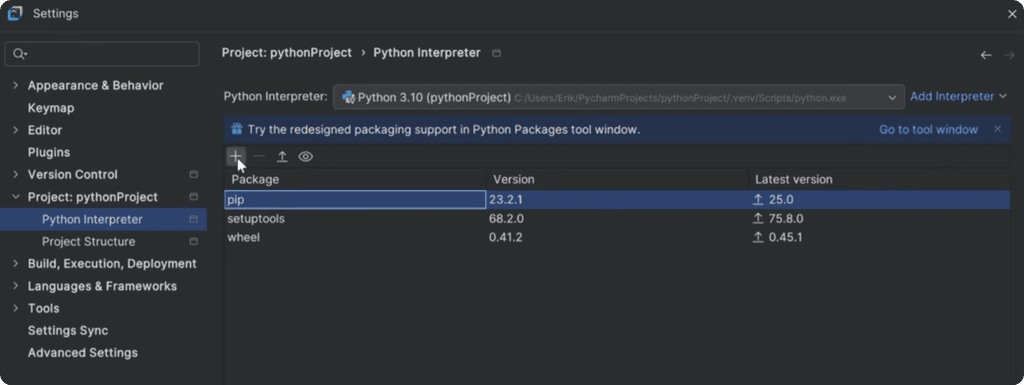
Task: Open Advanced Settings page
Action: pyautogui.click(x=83, y=353)
